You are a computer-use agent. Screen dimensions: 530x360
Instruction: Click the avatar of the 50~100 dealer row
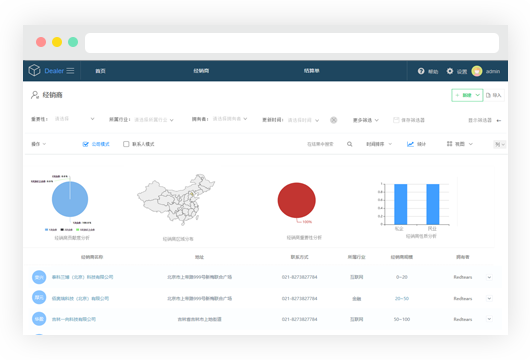39,319
